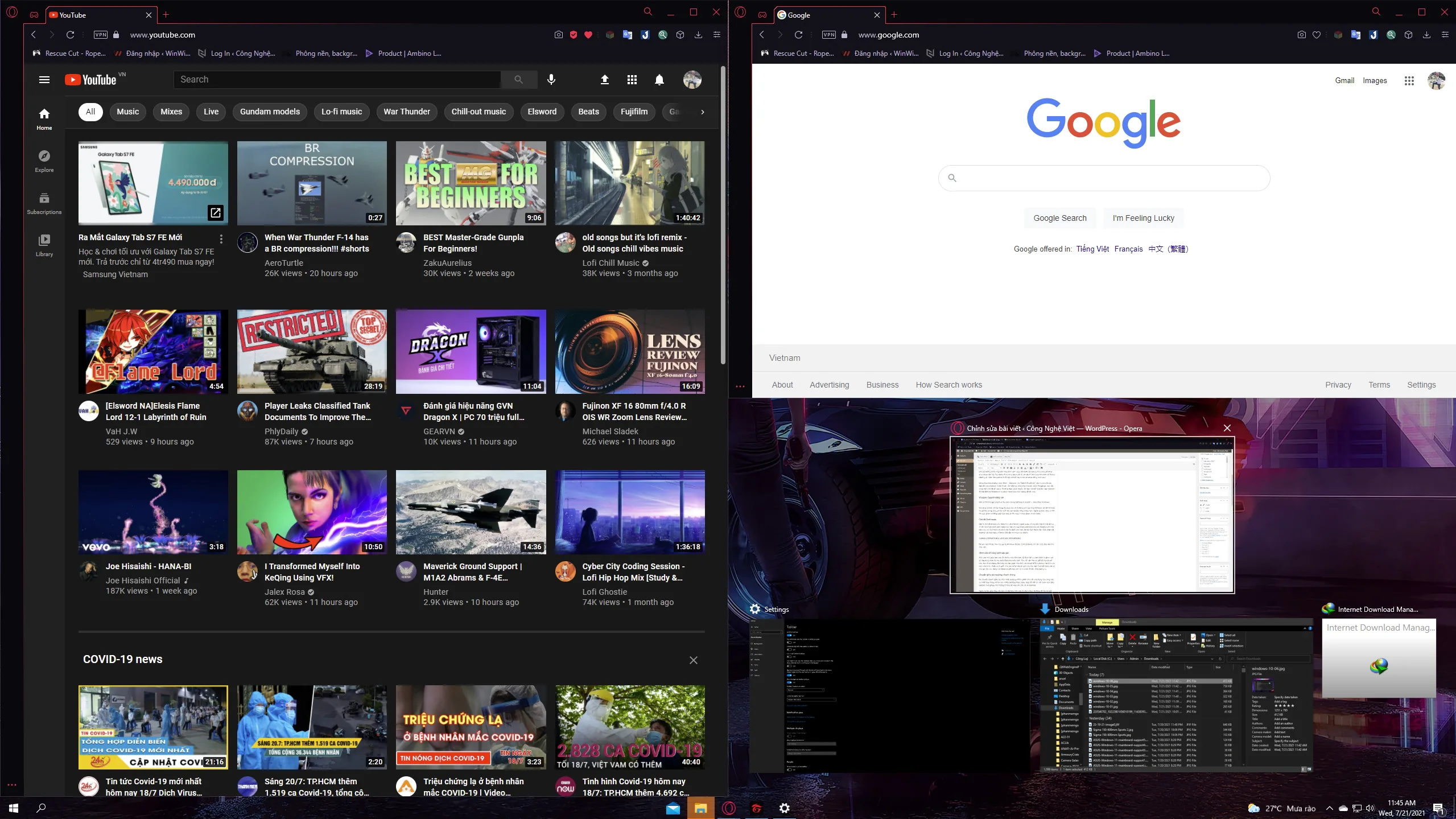Open the Tiếng Việt language link
The width and height of the screenshot is (1456, 819).
coord(1092,249)
